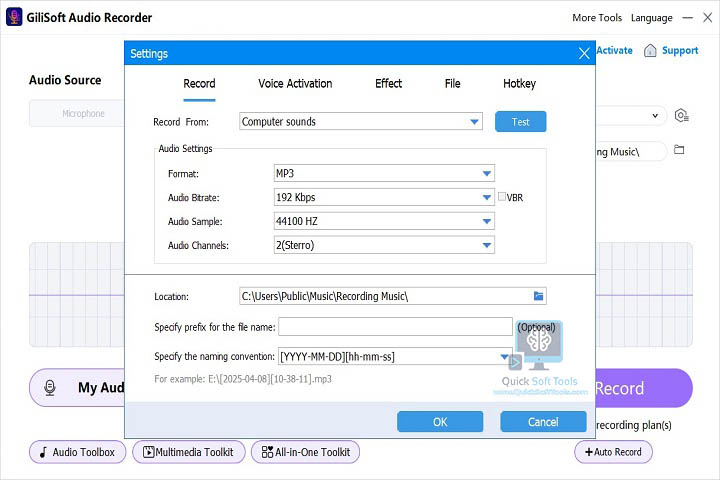Click the Microphone source button in the main window

point(77,113)
